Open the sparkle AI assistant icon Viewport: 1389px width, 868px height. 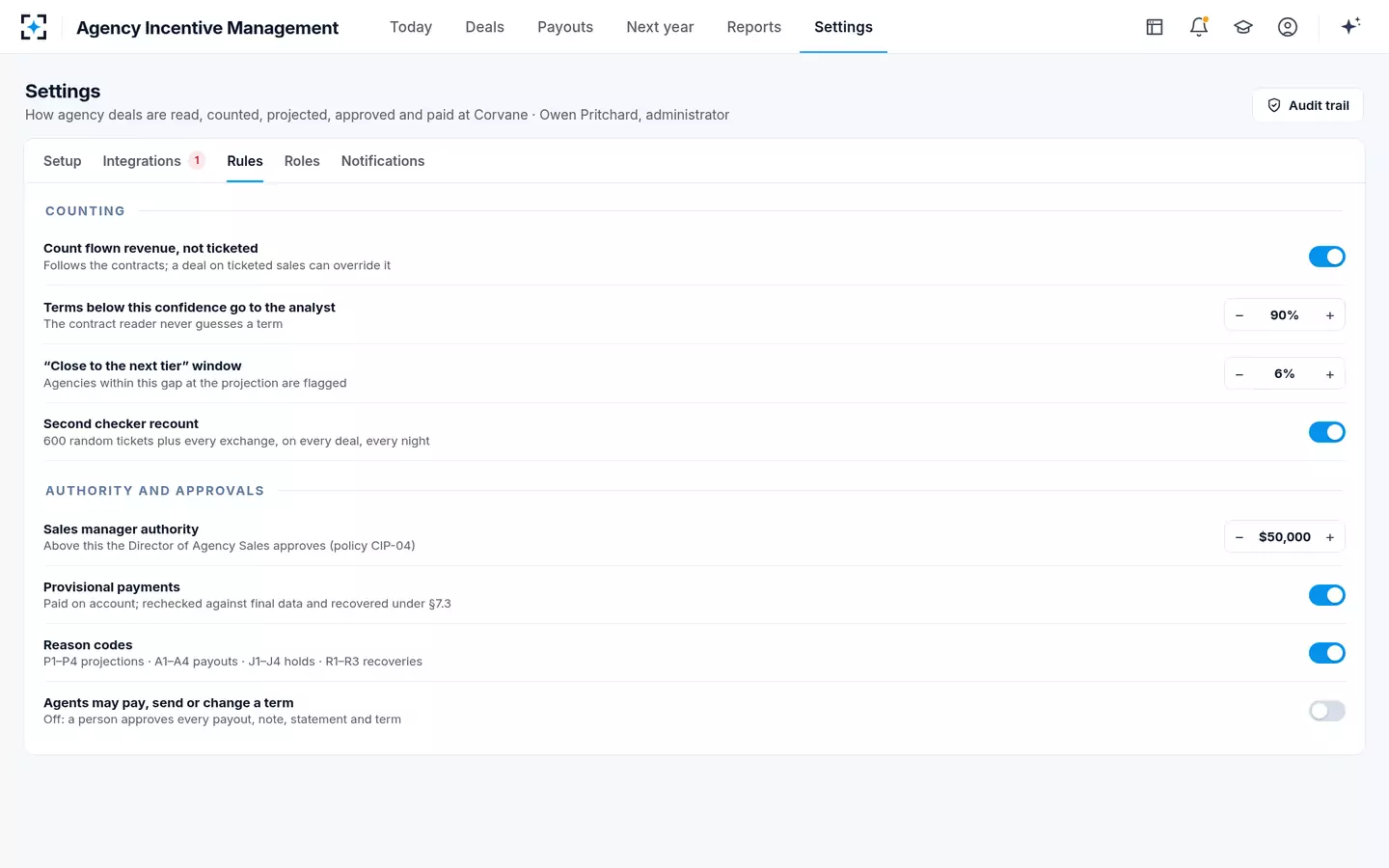tap(1350, 26)
